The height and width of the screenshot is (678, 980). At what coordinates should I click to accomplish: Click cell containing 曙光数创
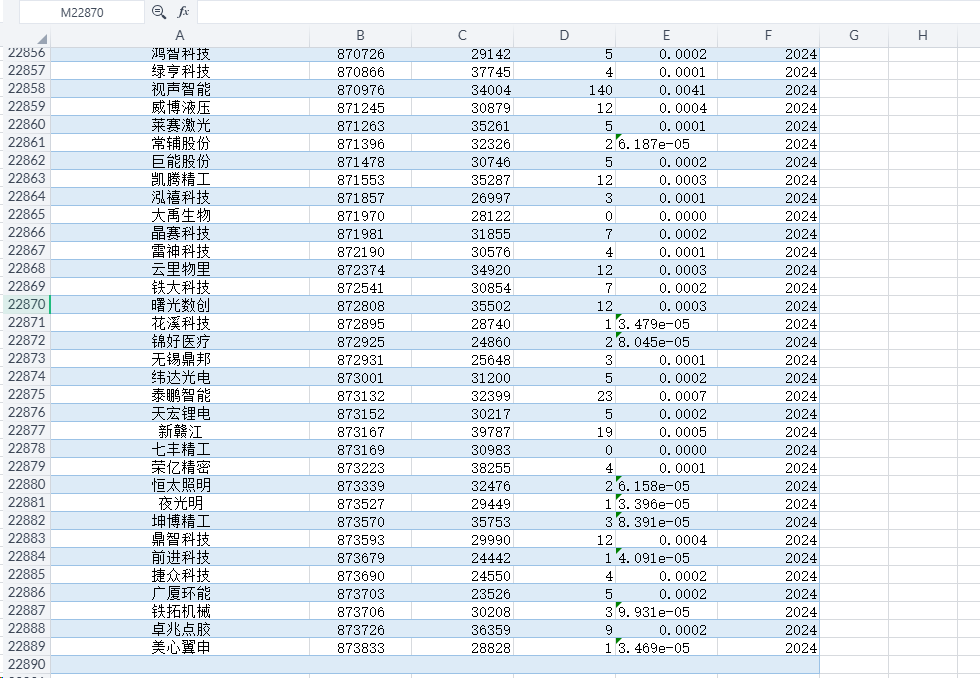click(180, 305)
